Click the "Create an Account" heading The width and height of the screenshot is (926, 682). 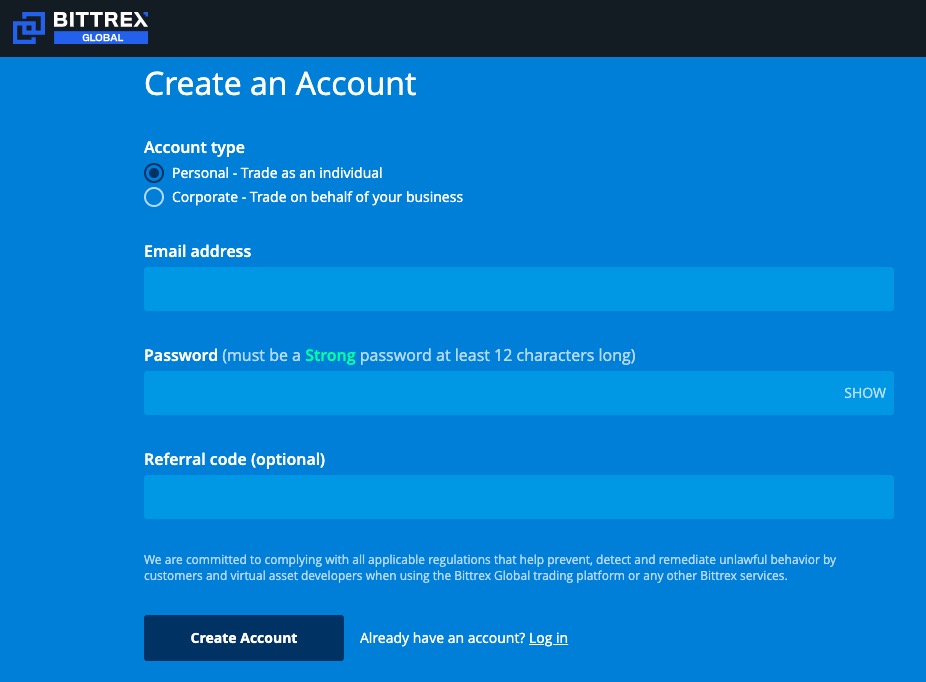click(x=281, y=83)
